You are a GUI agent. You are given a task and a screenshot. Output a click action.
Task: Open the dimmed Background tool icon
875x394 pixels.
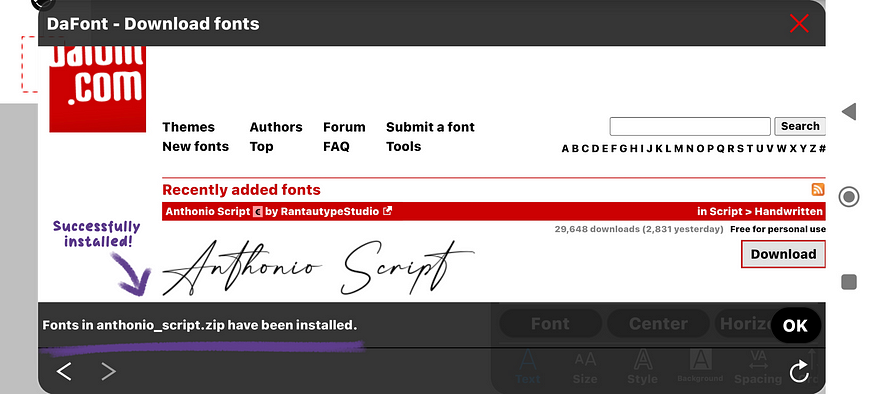coord(700,366)
